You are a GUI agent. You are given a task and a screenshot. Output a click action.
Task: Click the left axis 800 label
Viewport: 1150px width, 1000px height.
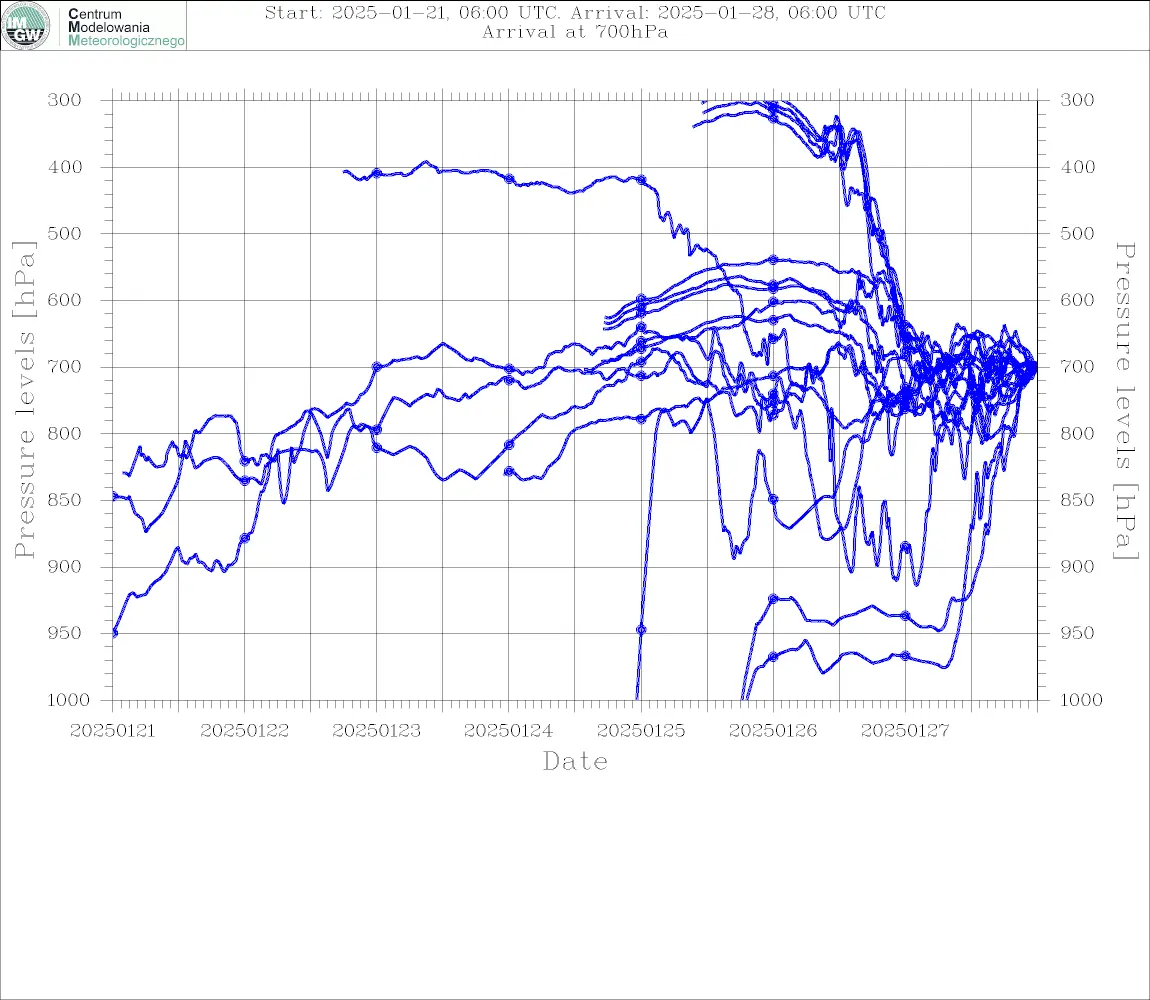tap(65, 434)
